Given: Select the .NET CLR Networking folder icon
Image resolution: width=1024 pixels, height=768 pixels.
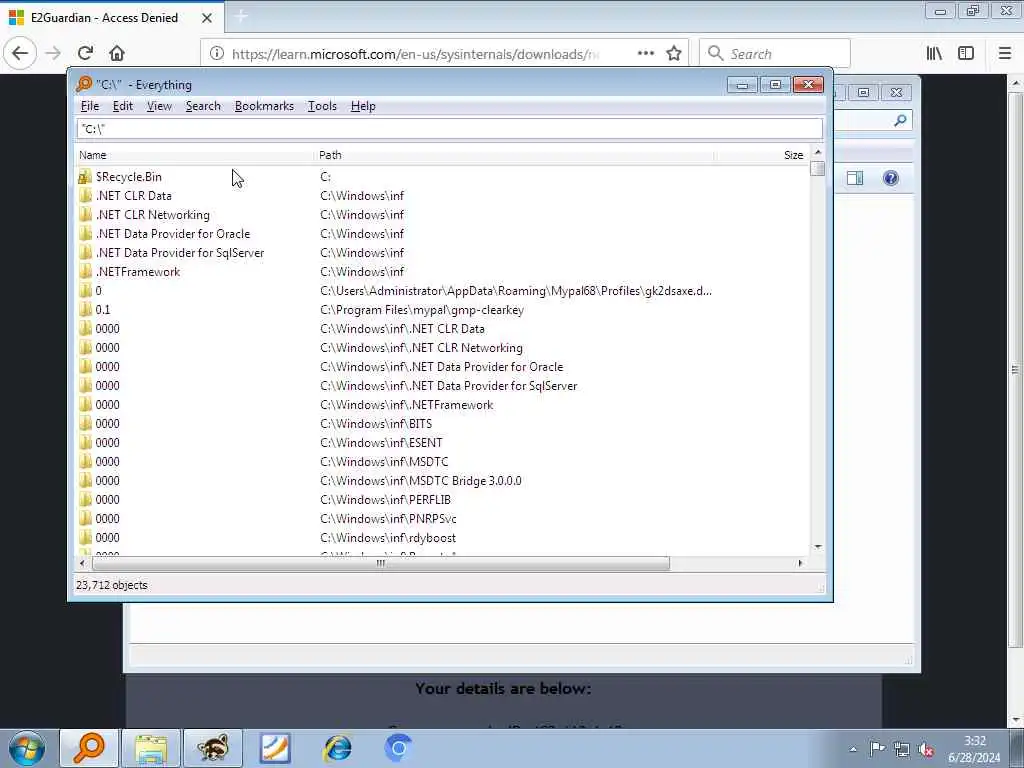Looking at the screenshot, I should coord(85,215).
